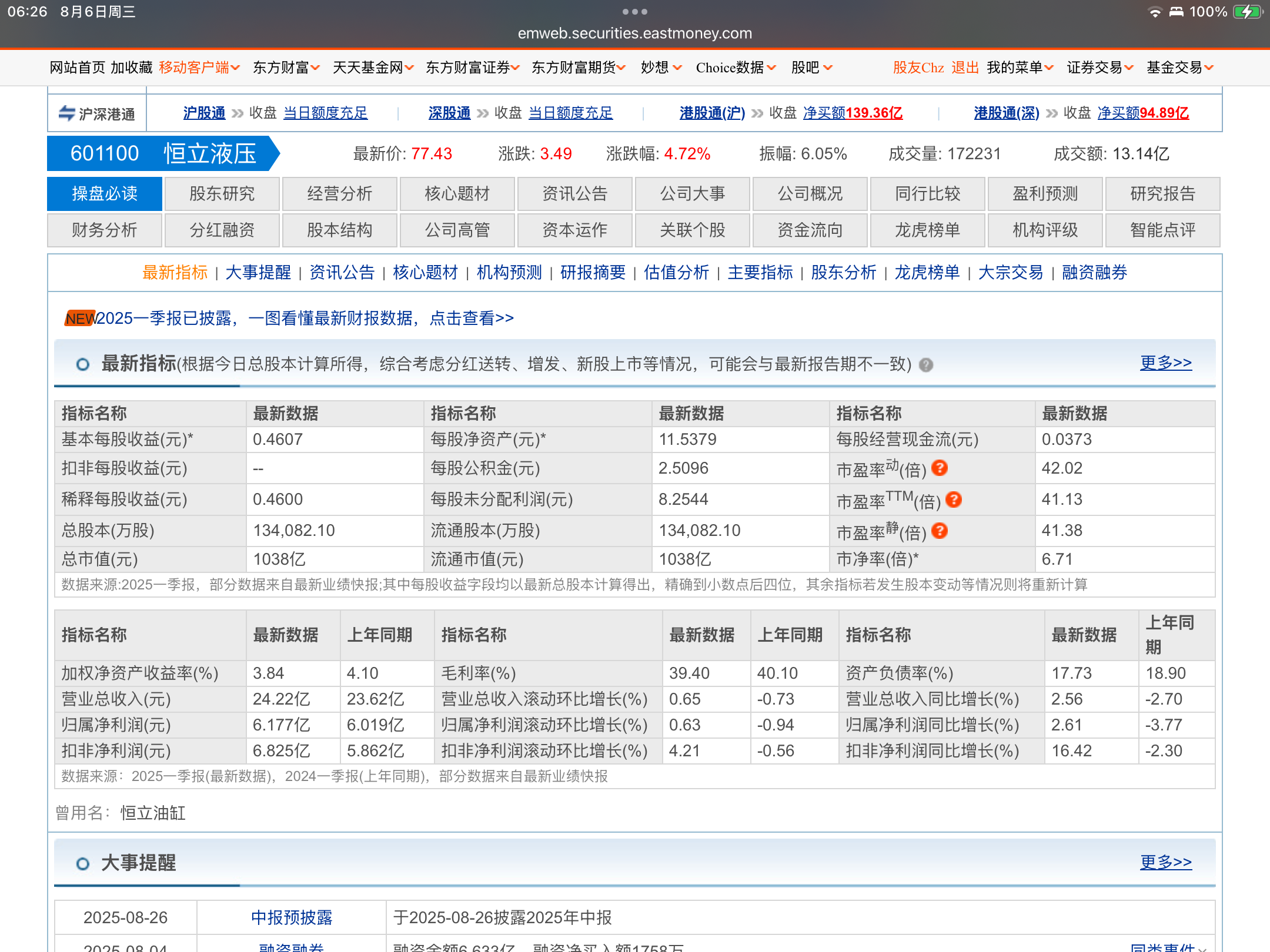Switch to the 股东研究 tab
This screenshot has width=1270, height=952.
[x=222, y=193]
